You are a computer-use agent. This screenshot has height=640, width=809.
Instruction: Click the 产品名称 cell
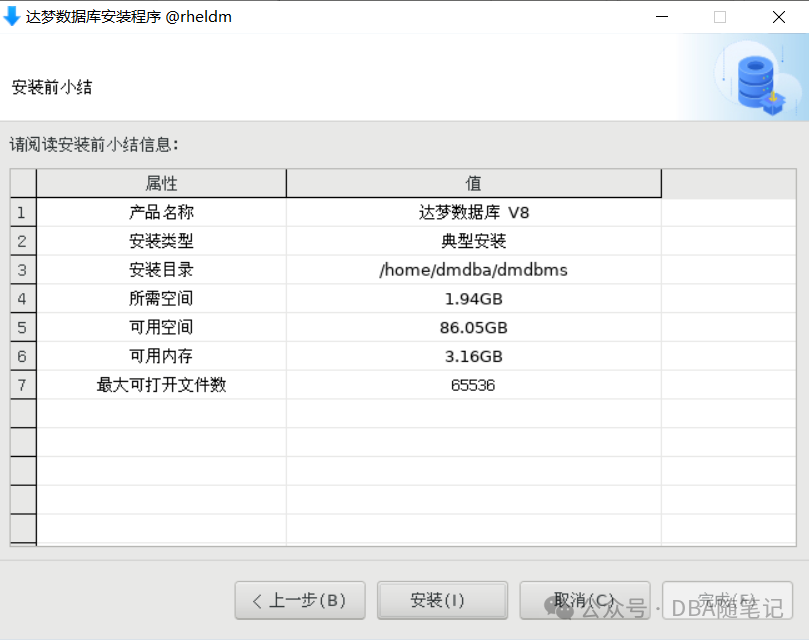point(161,212)
